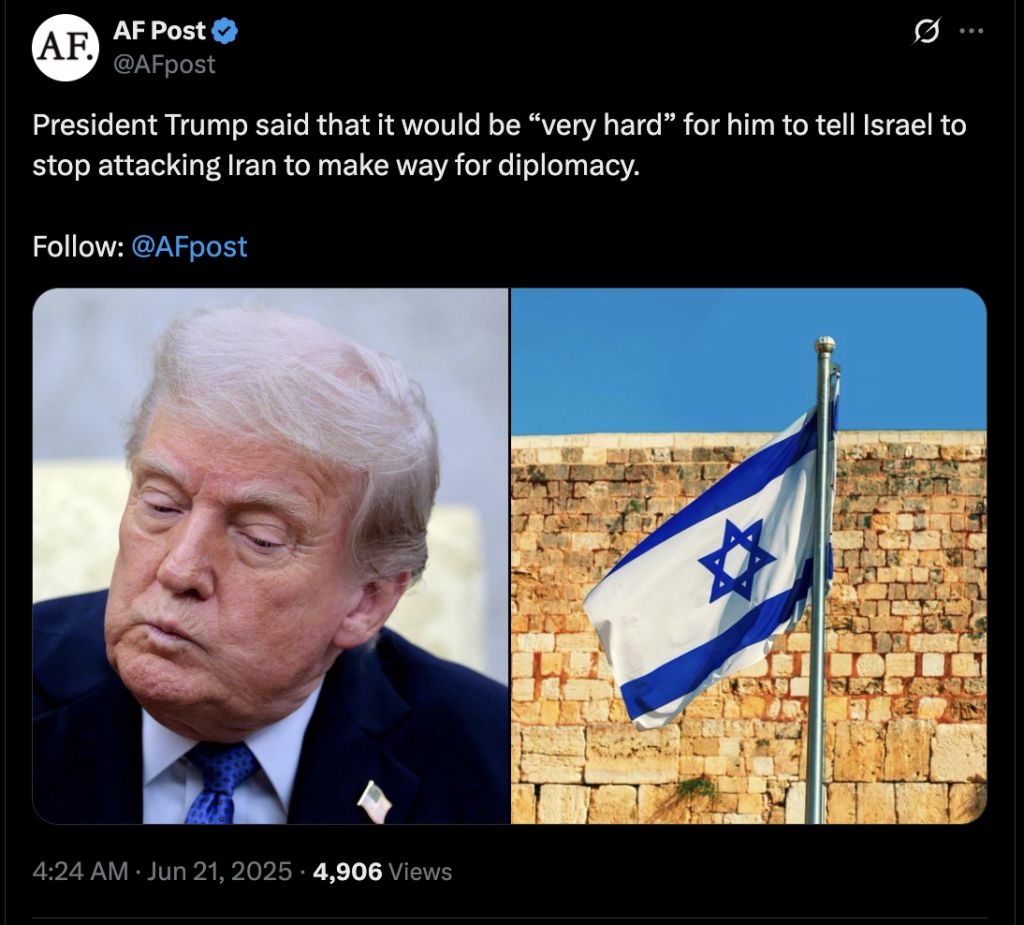The height and width of the screenshot is (925, 1024).
Task: Click the Jun 21, 2025 date
Action: tap(219, 871)
